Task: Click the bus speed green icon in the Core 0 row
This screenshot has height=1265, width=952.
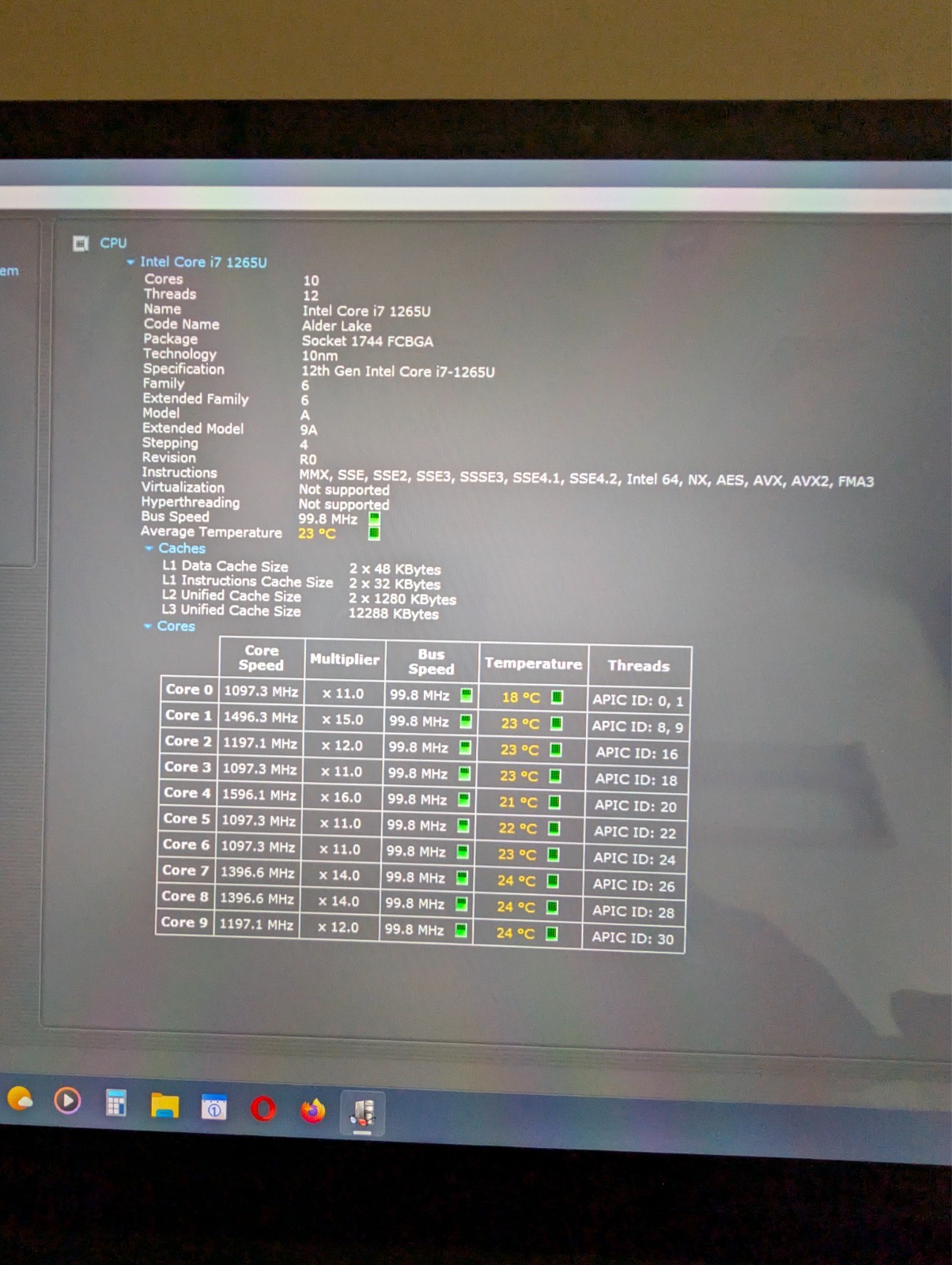Action: pyautogui.click(x=467, y=695)
